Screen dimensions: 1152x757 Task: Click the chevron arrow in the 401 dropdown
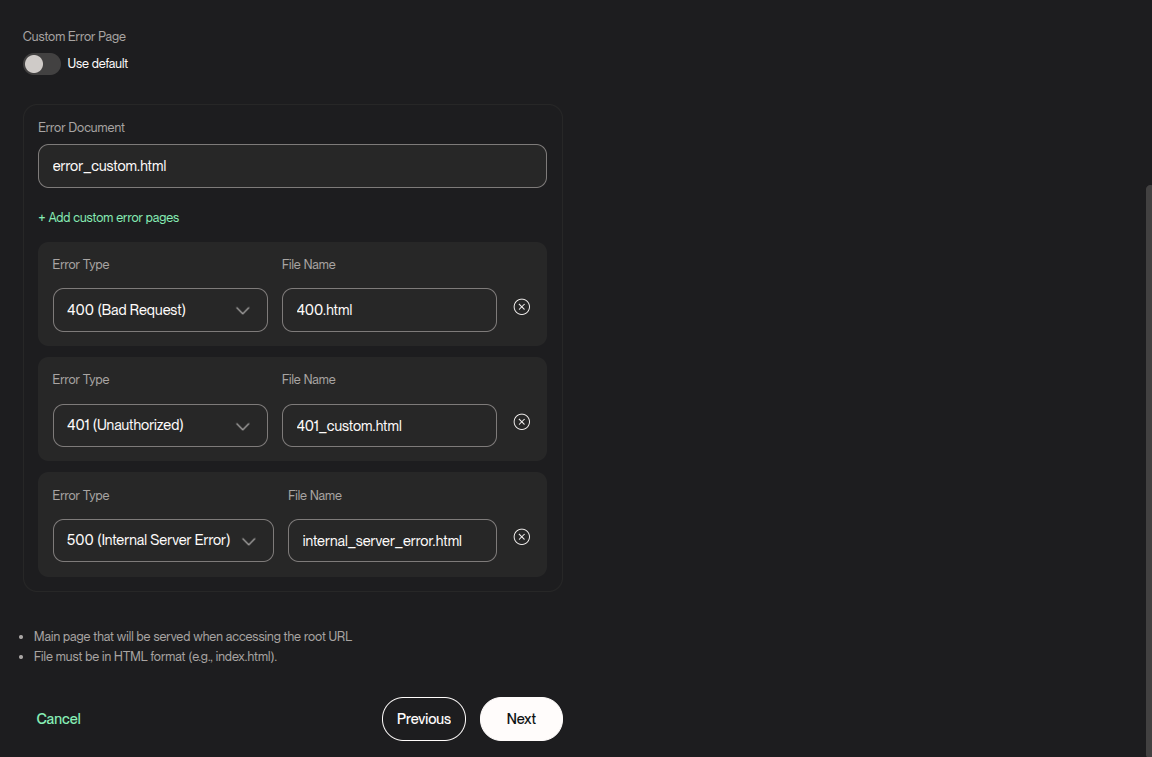click(x=243, y=426)
